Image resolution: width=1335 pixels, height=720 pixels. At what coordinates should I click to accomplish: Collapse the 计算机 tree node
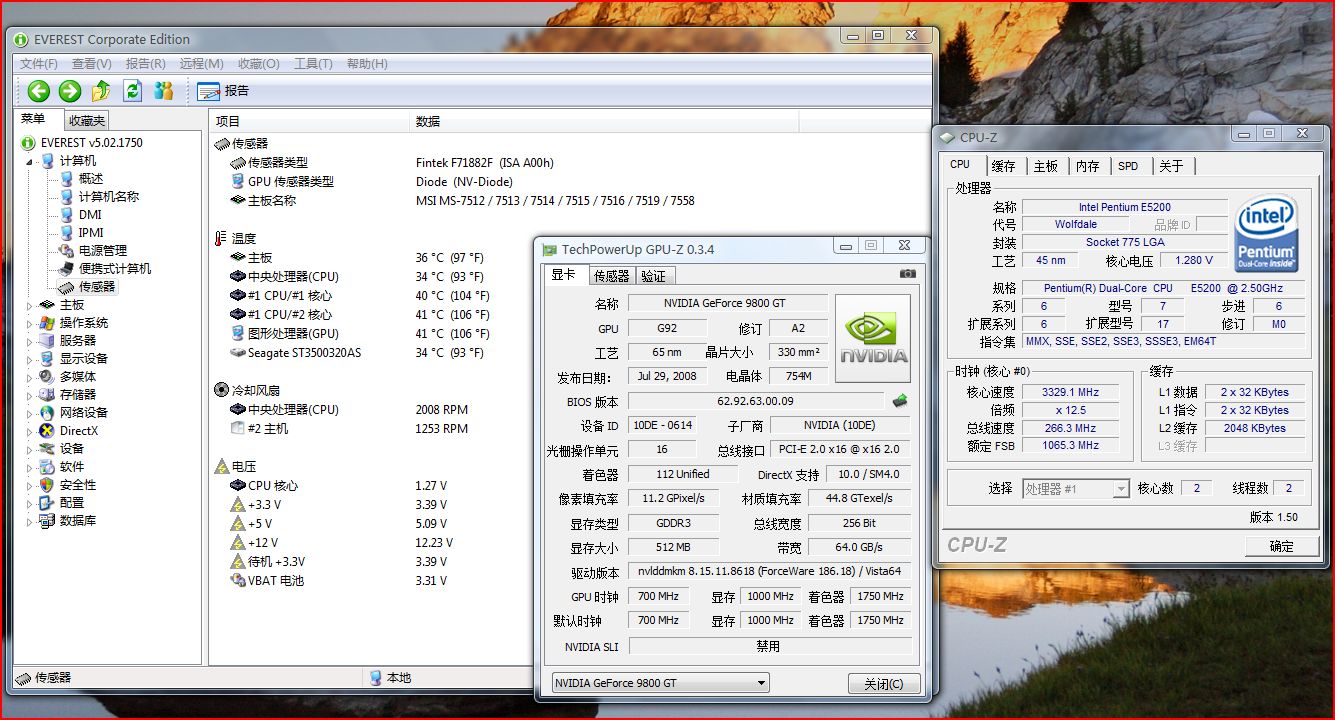coord(30,161)
